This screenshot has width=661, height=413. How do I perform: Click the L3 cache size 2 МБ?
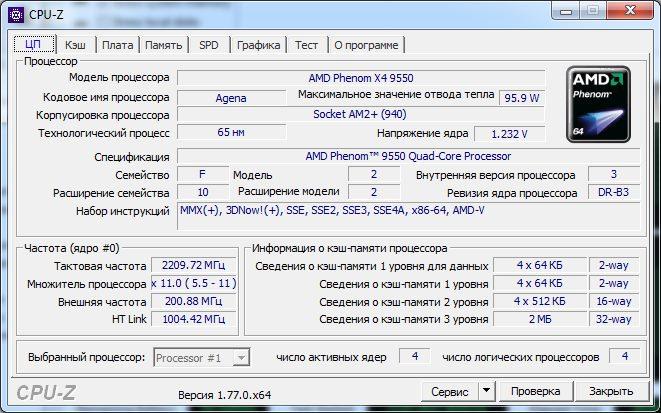(x=540, y=319)
